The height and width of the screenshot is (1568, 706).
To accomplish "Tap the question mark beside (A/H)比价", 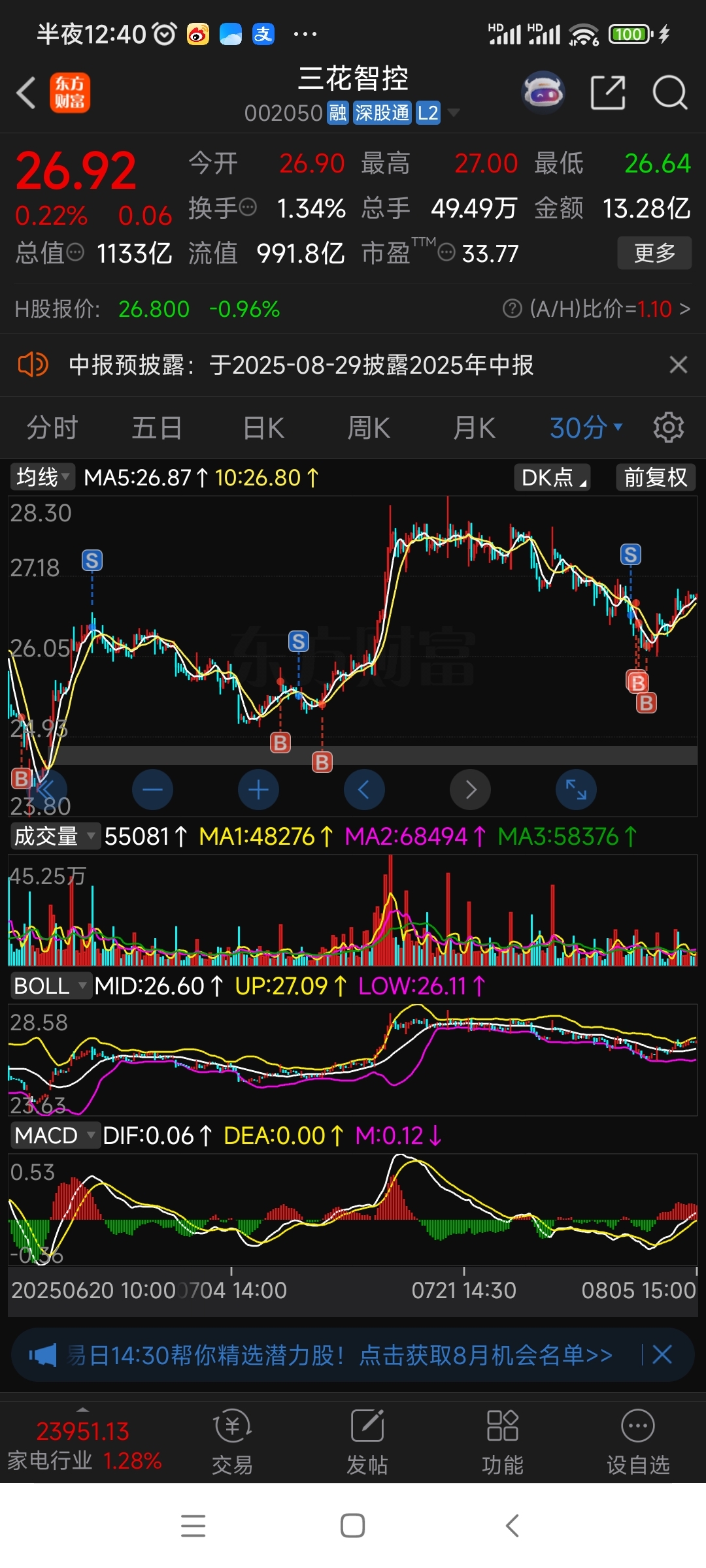I will point(513,308).
